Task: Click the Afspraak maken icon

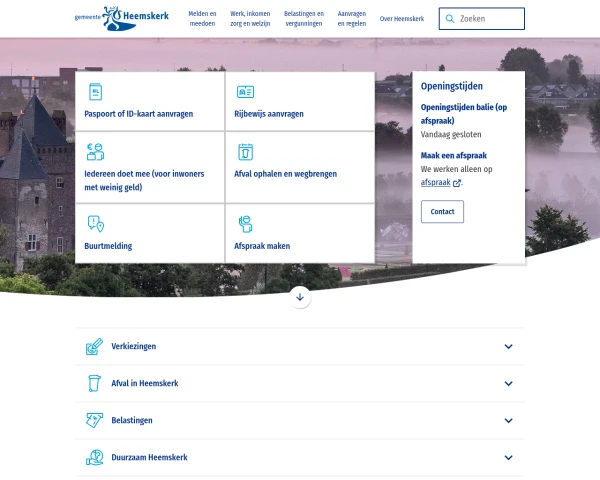Action: [245, 223]
